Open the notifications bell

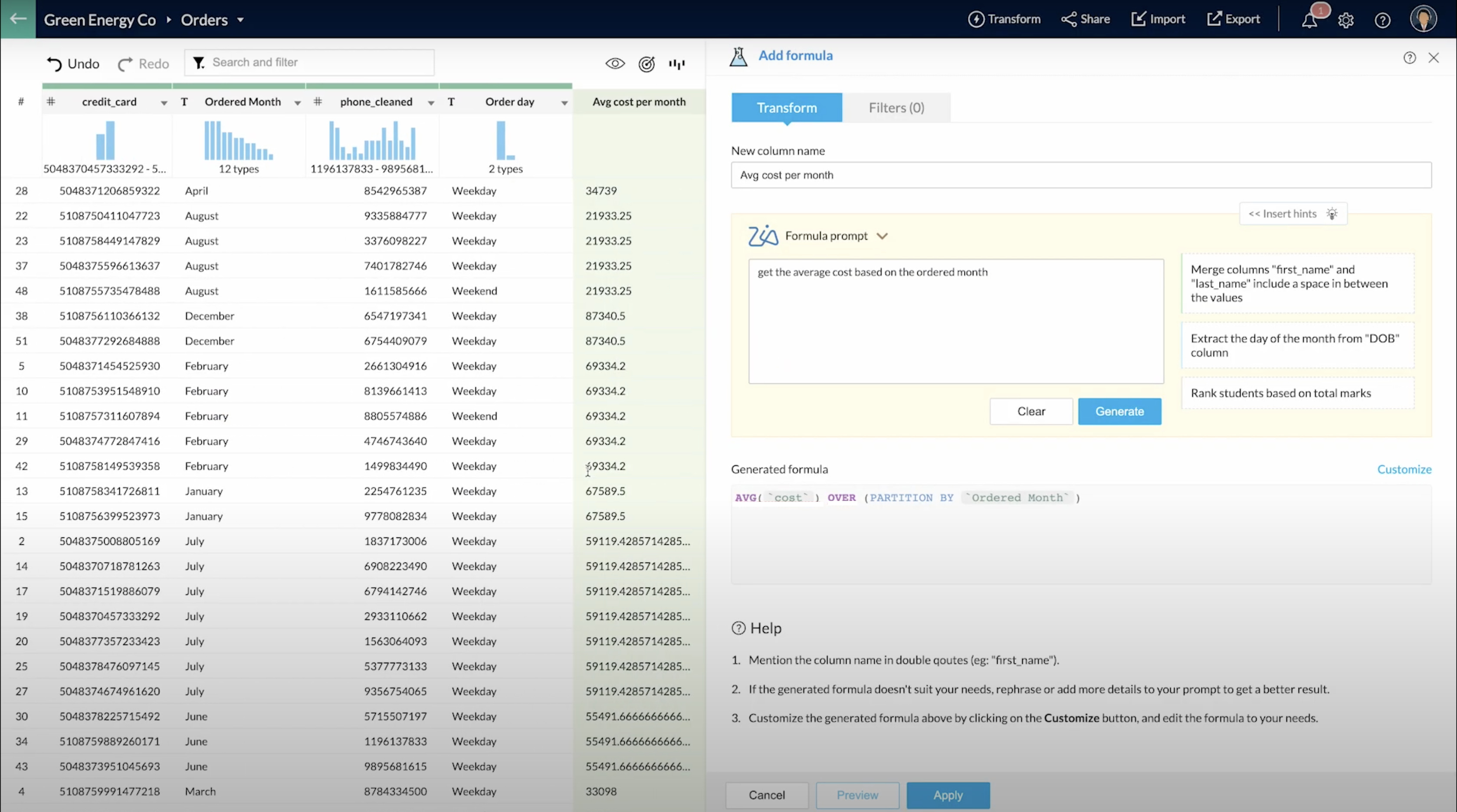pos(1309,20)
